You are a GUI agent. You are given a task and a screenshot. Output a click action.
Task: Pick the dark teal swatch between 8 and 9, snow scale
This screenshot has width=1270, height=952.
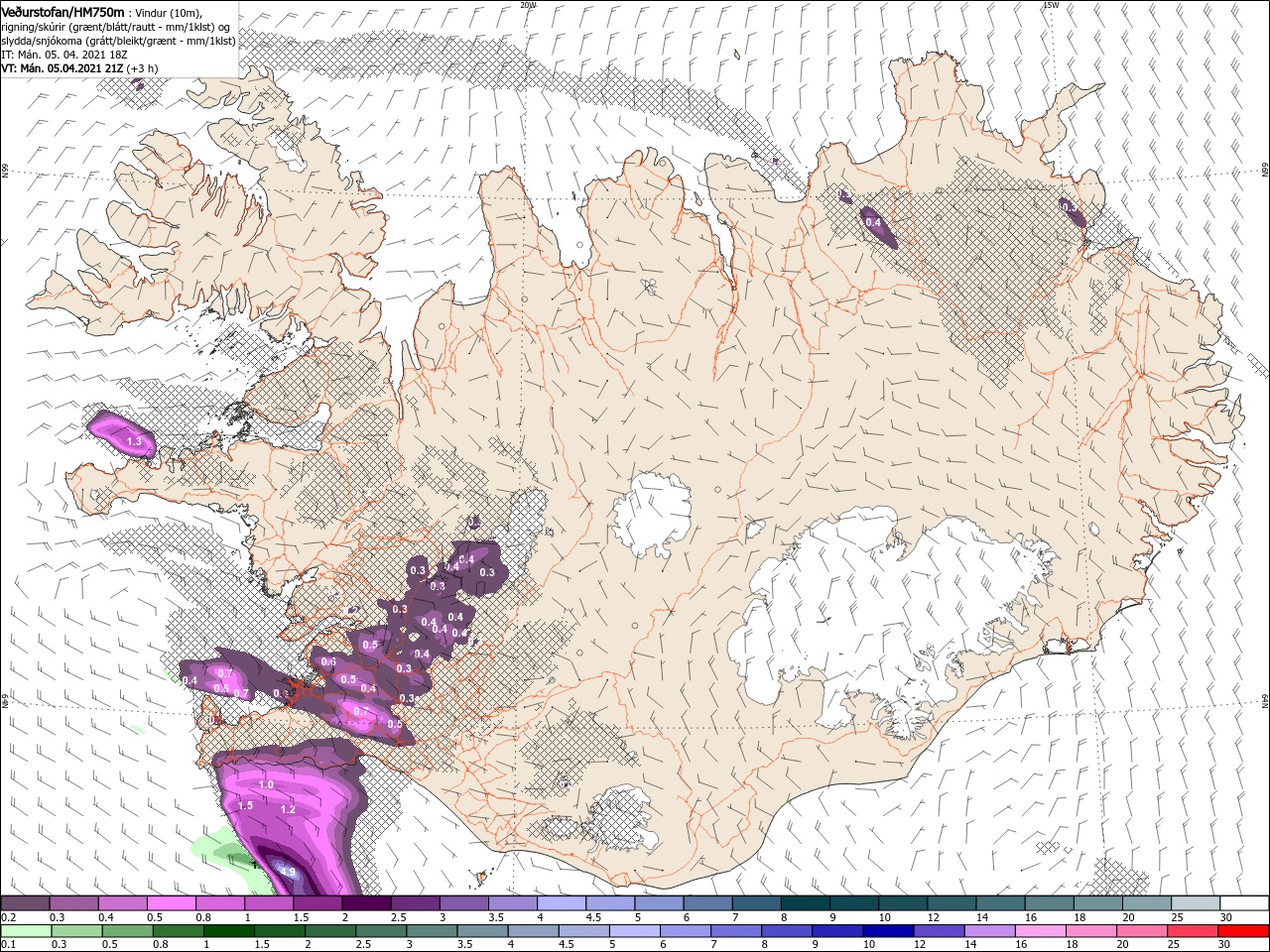[x=805, y=903]
